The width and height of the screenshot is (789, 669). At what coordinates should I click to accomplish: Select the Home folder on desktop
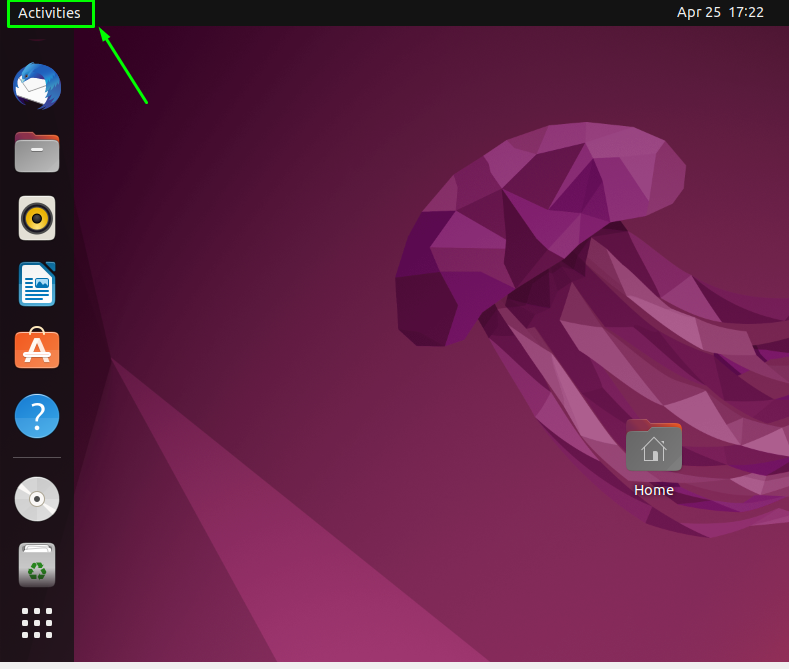click(654, 446)
